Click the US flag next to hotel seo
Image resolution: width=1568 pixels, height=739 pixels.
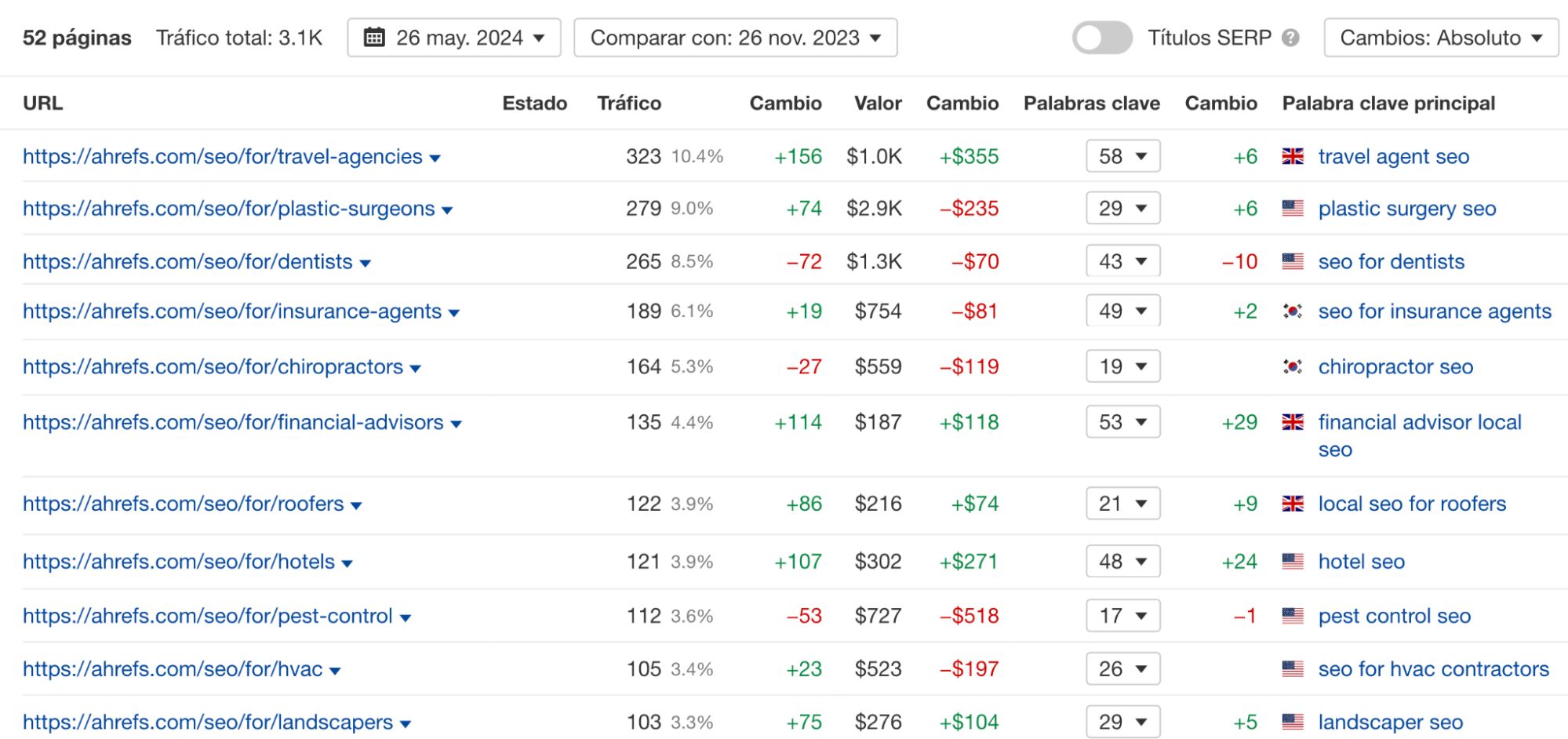pyautogui.click(x=1294, y=562)
